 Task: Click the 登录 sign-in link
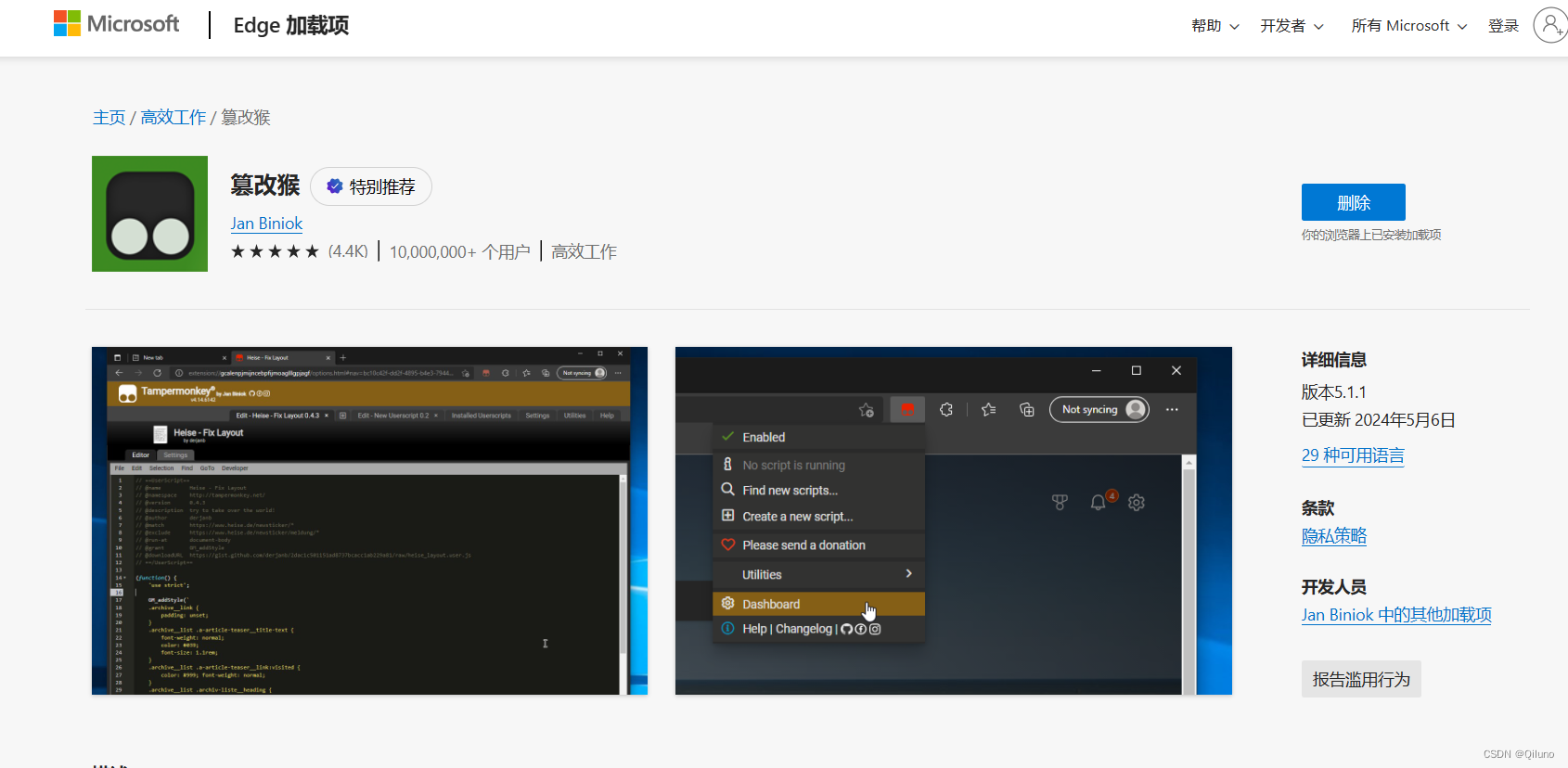coord(1503,26)
